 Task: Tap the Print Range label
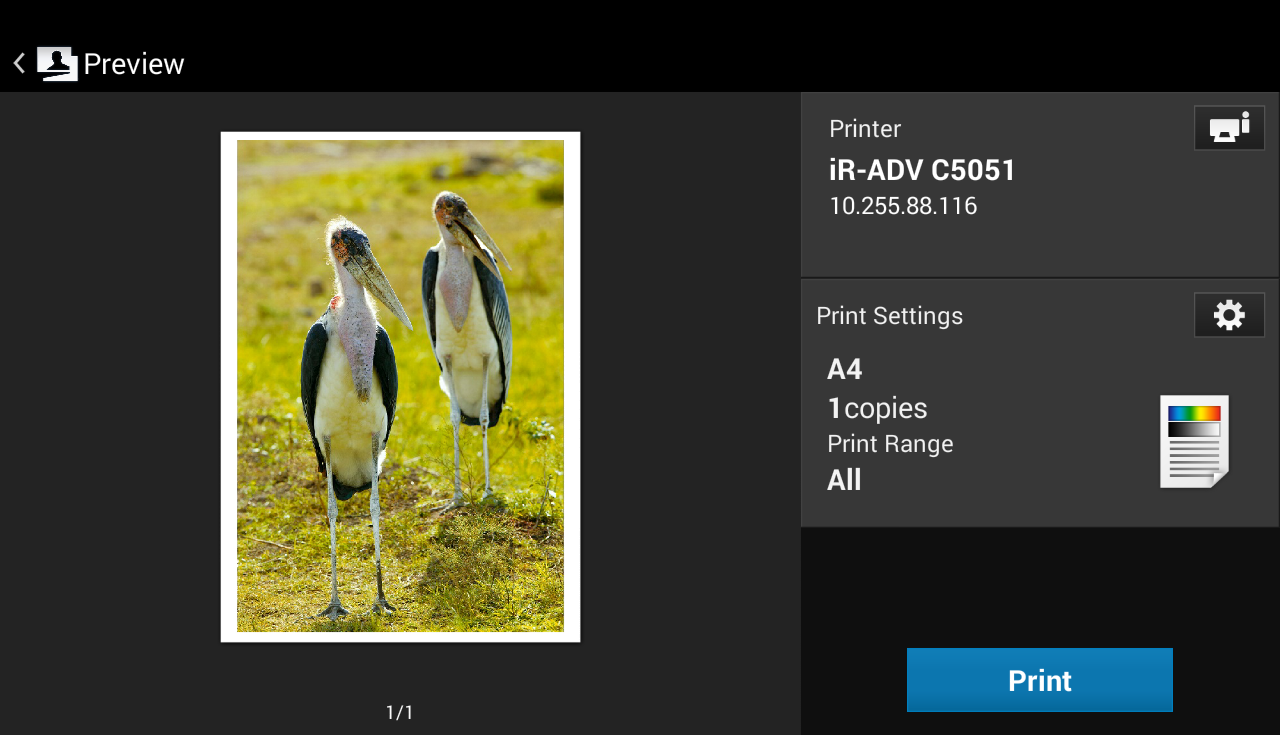point(890,444)
